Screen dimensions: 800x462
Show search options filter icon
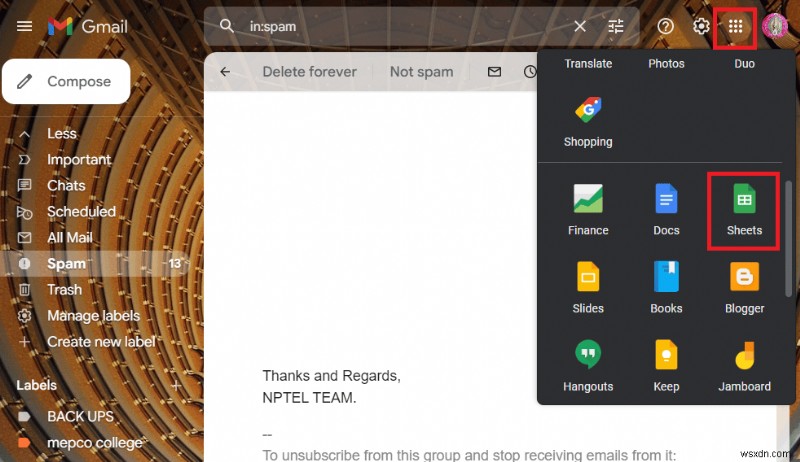pos(616,26)
